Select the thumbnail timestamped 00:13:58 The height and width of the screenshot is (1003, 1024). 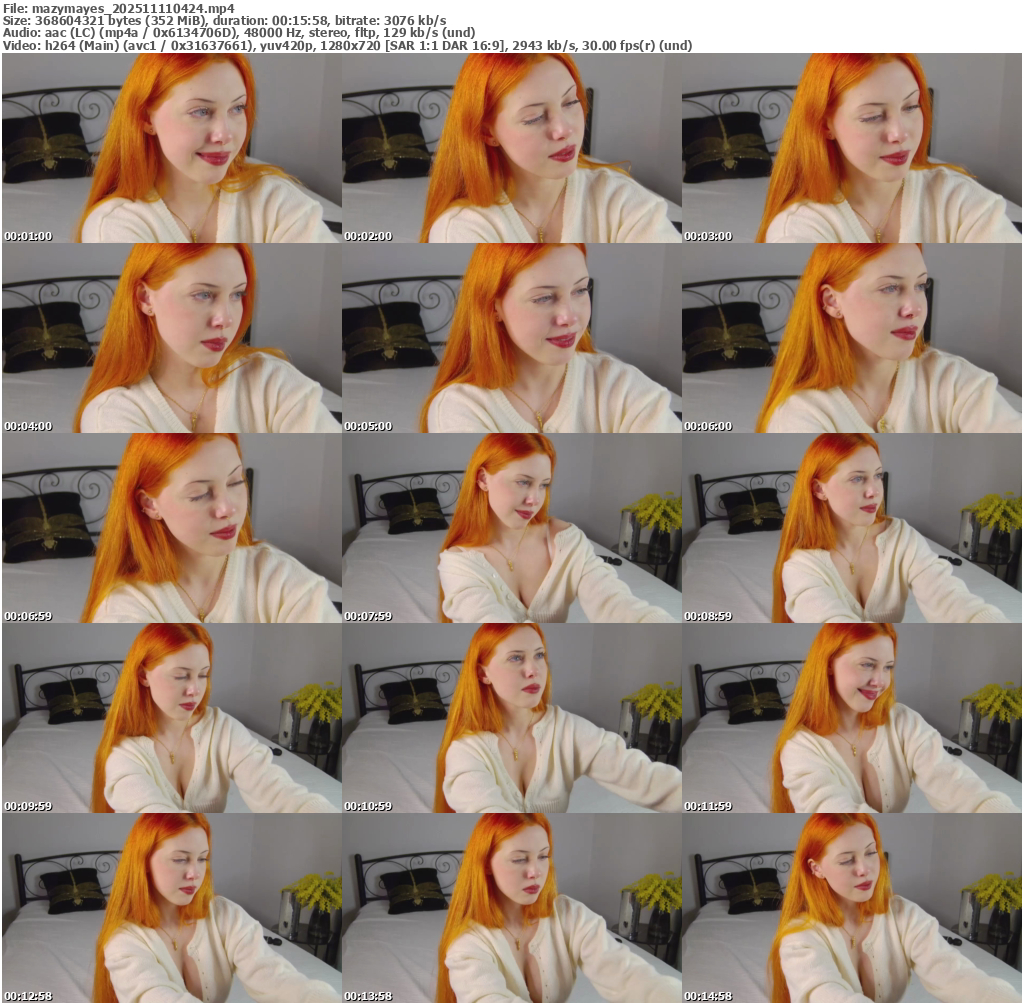pyautogui.click(x=511, y=908)
